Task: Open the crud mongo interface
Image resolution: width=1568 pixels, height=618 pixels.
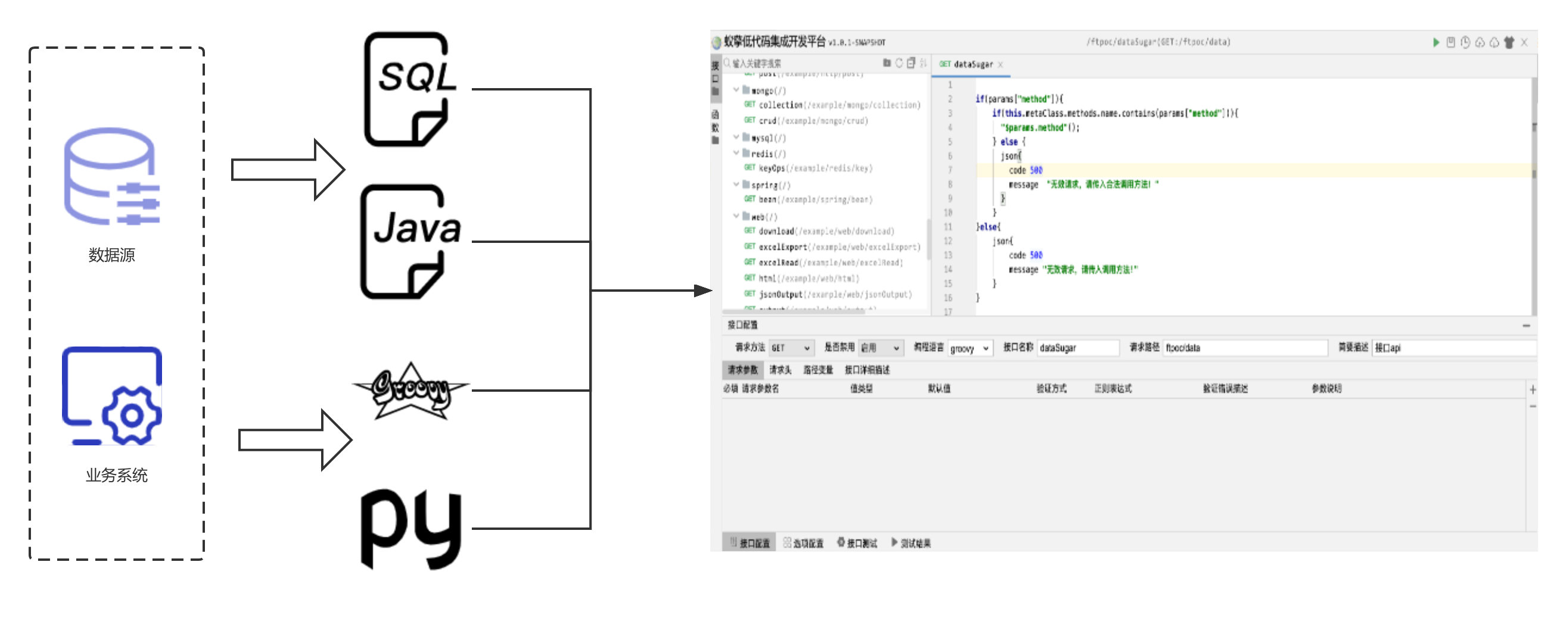Action: tap(806, 120)
